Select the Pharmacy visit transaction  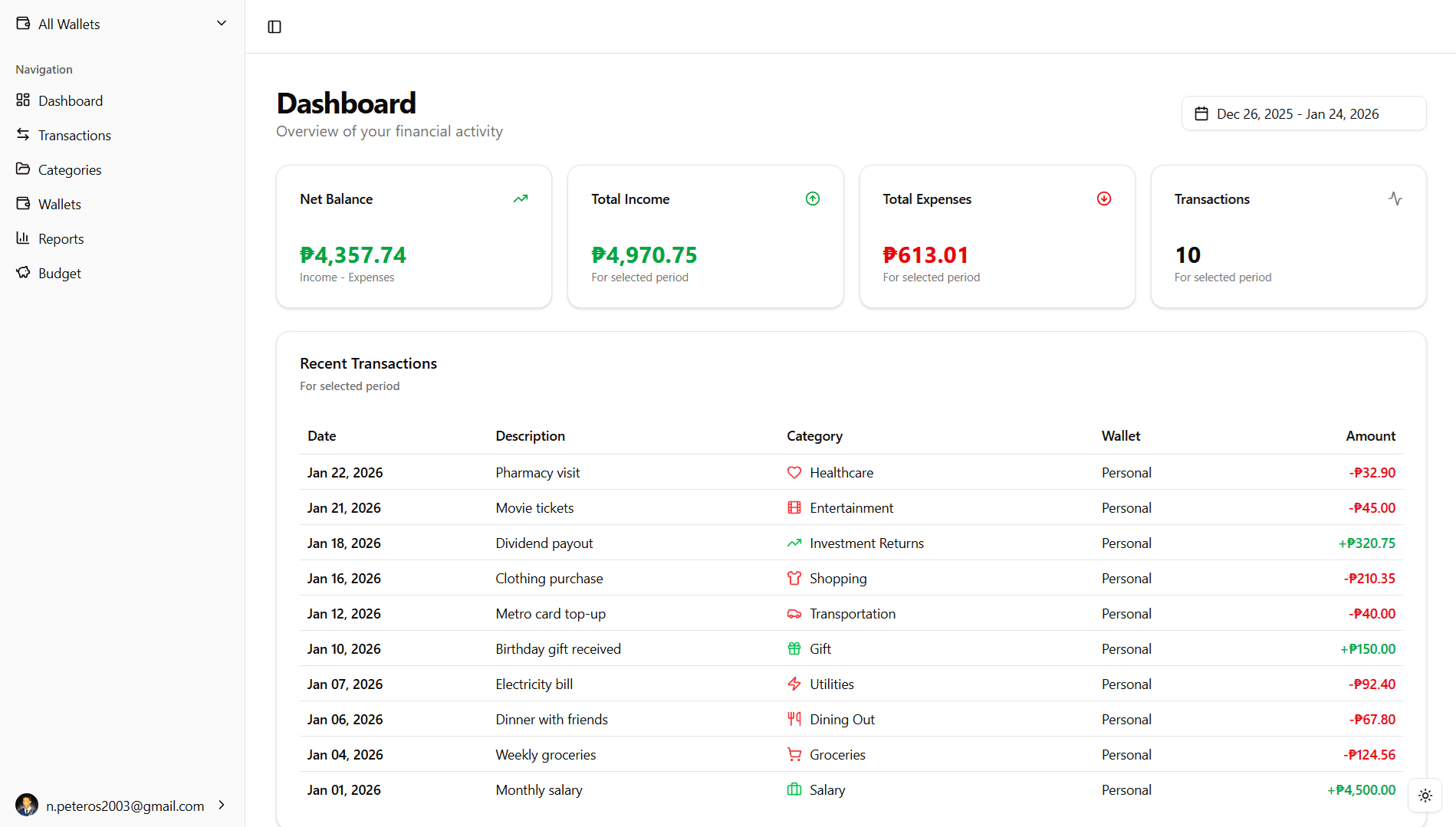(x=851, y=472)
